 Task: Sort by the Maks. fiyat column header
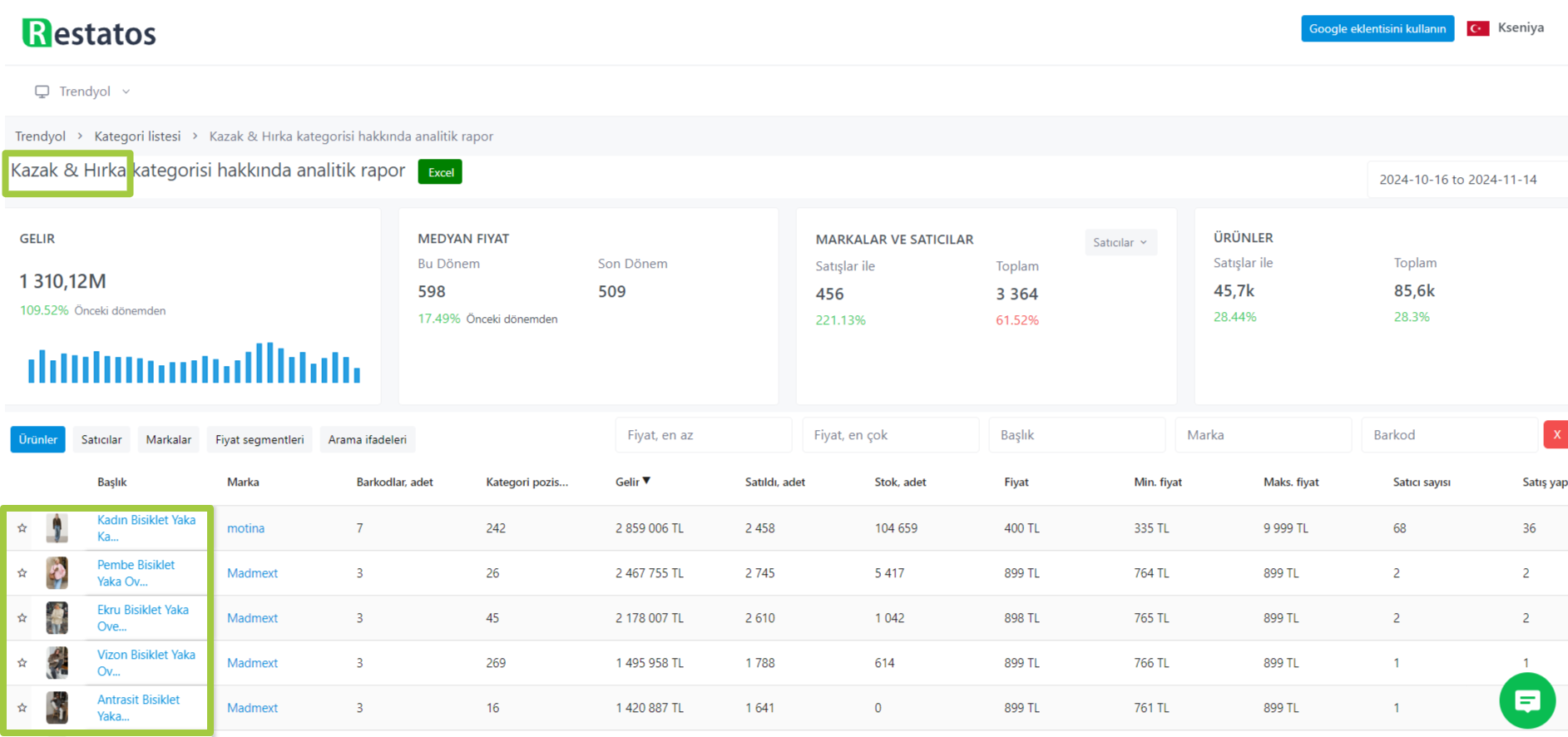tap(1291, 482)
